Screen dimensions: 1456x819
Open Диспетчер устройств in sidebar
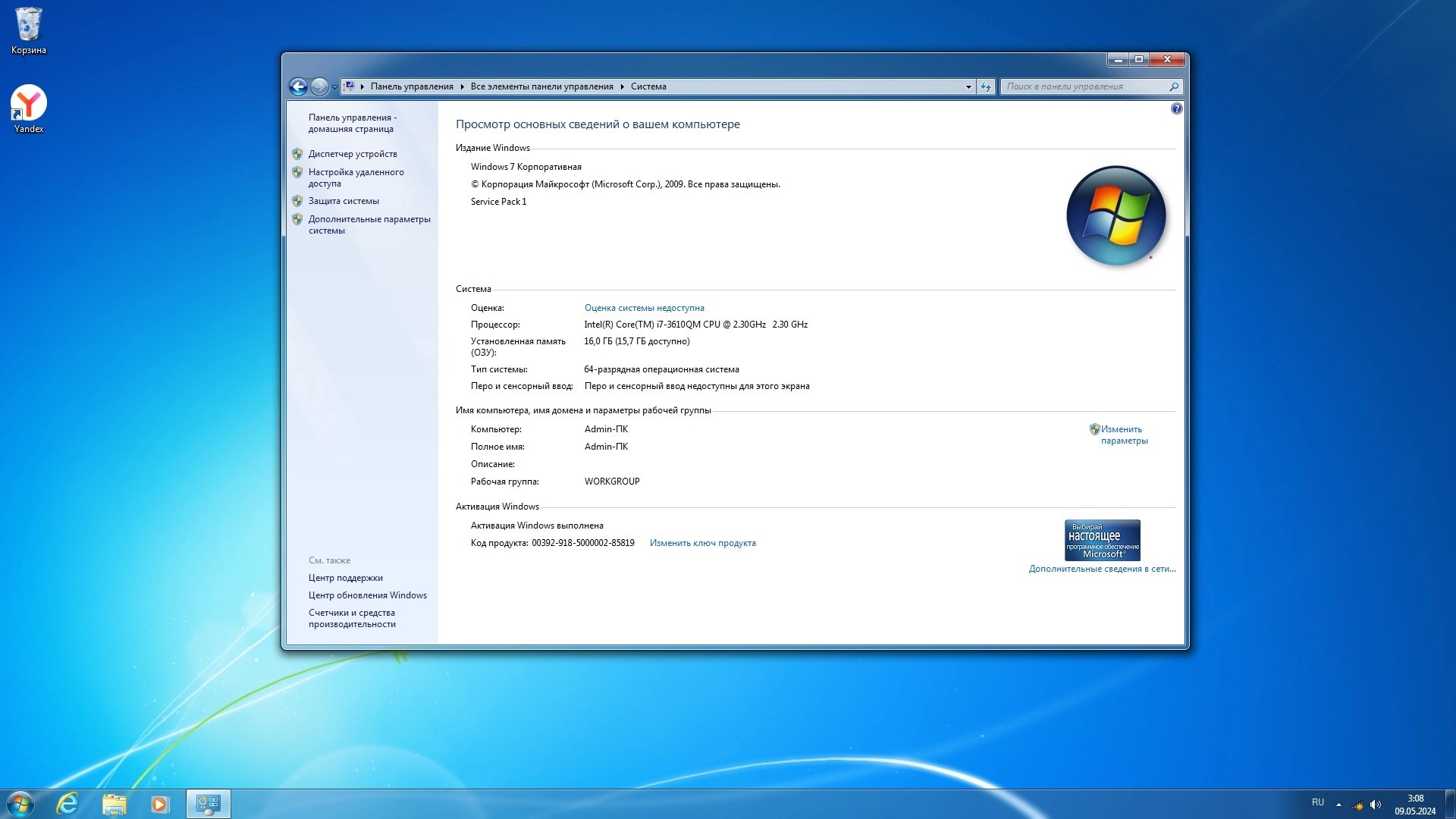tap(352, 154)
